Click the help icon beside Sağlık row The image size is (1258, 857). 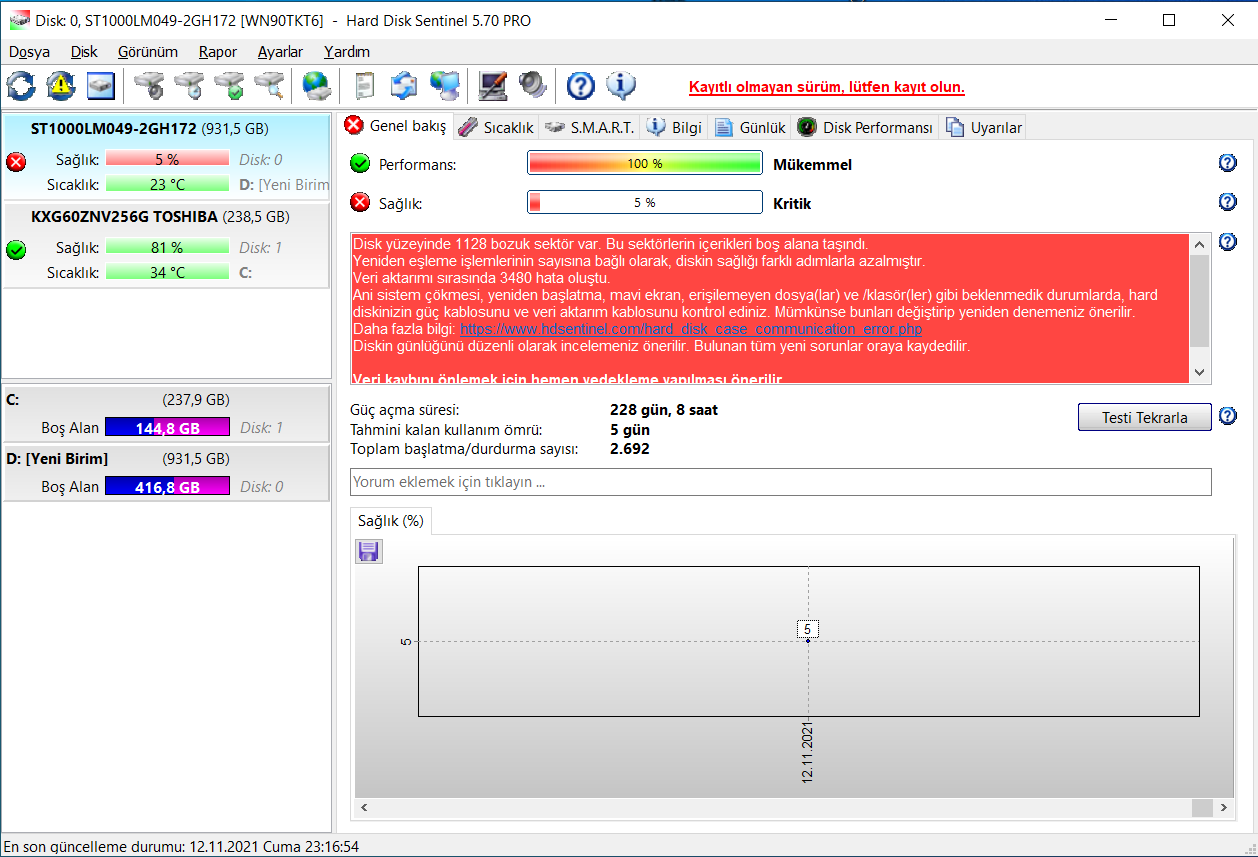tap(1228, 202)
